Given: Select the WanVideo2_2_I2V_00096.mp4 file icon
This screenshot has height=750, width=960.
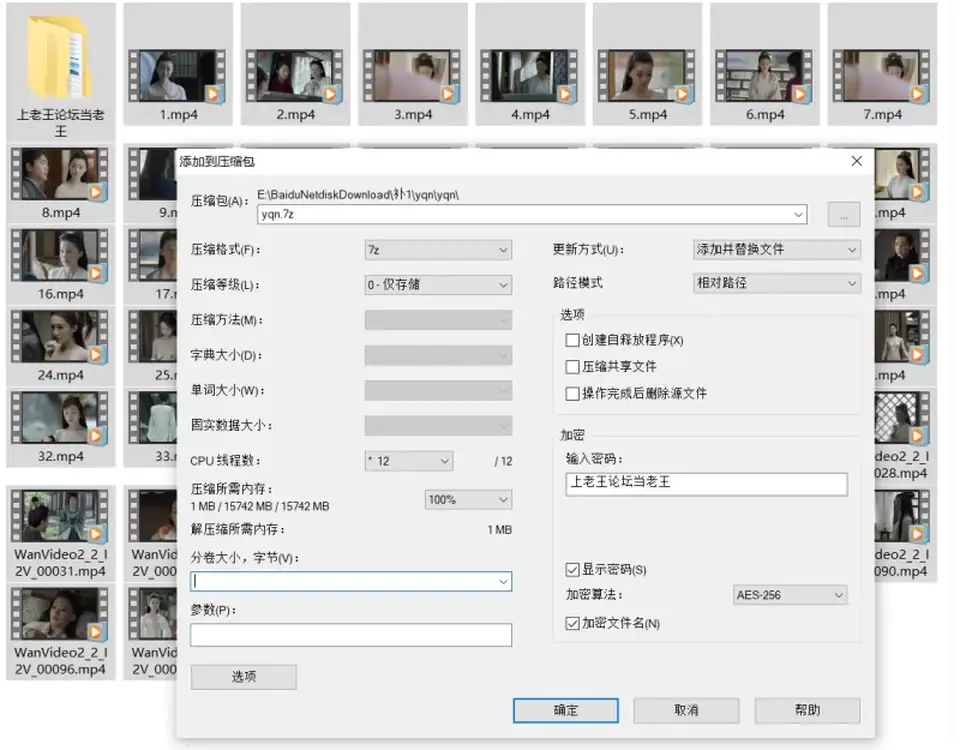Looking at the screenshot, I should (60, 614).
